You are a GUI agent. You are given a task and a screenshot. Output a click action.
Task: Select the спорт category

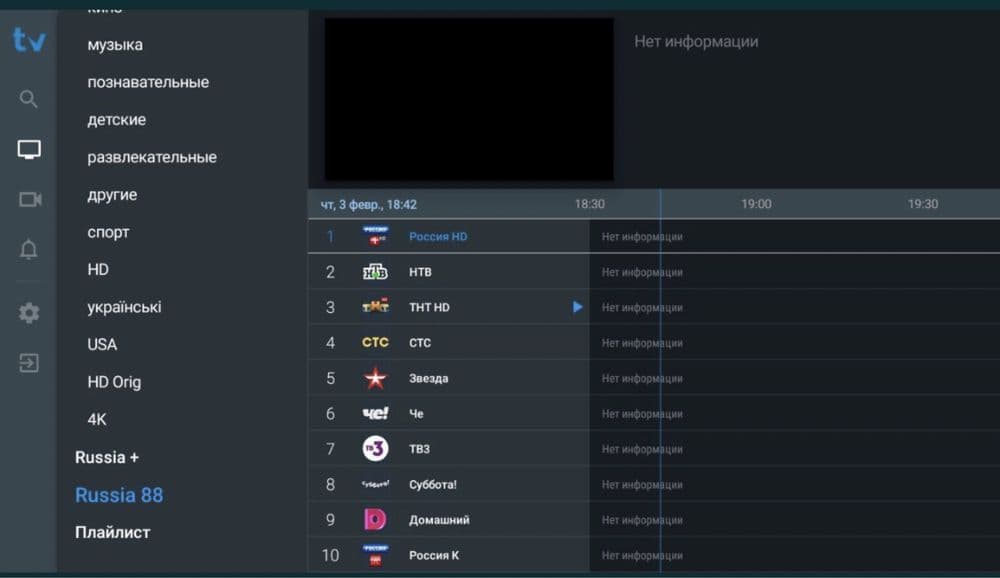[108, 232]
